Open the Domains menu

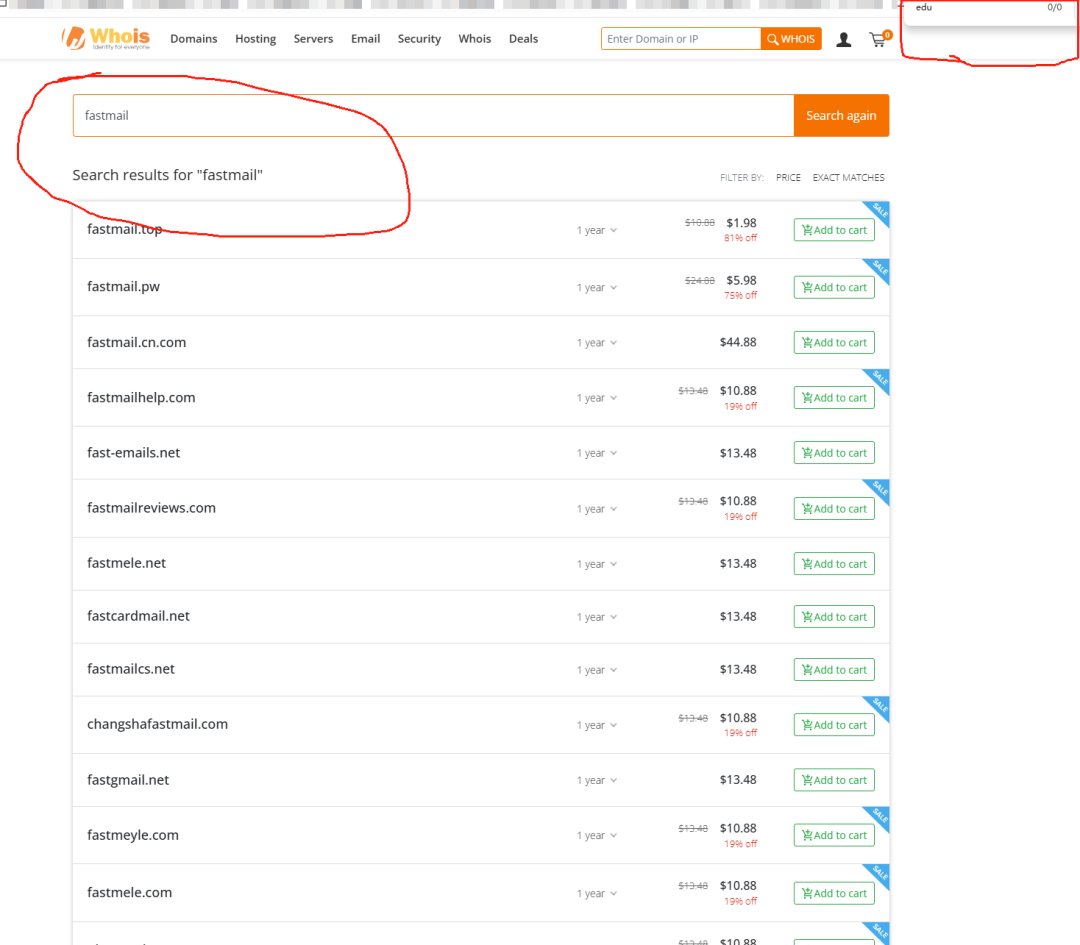193,39
